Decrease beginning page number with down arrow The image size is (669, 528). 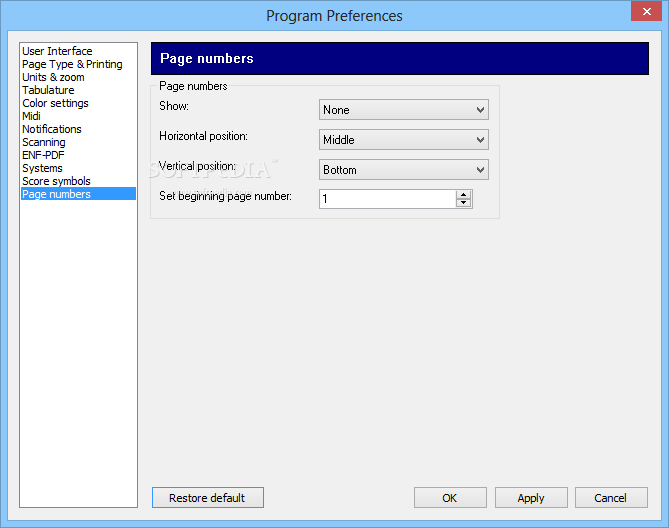[463, 203]
